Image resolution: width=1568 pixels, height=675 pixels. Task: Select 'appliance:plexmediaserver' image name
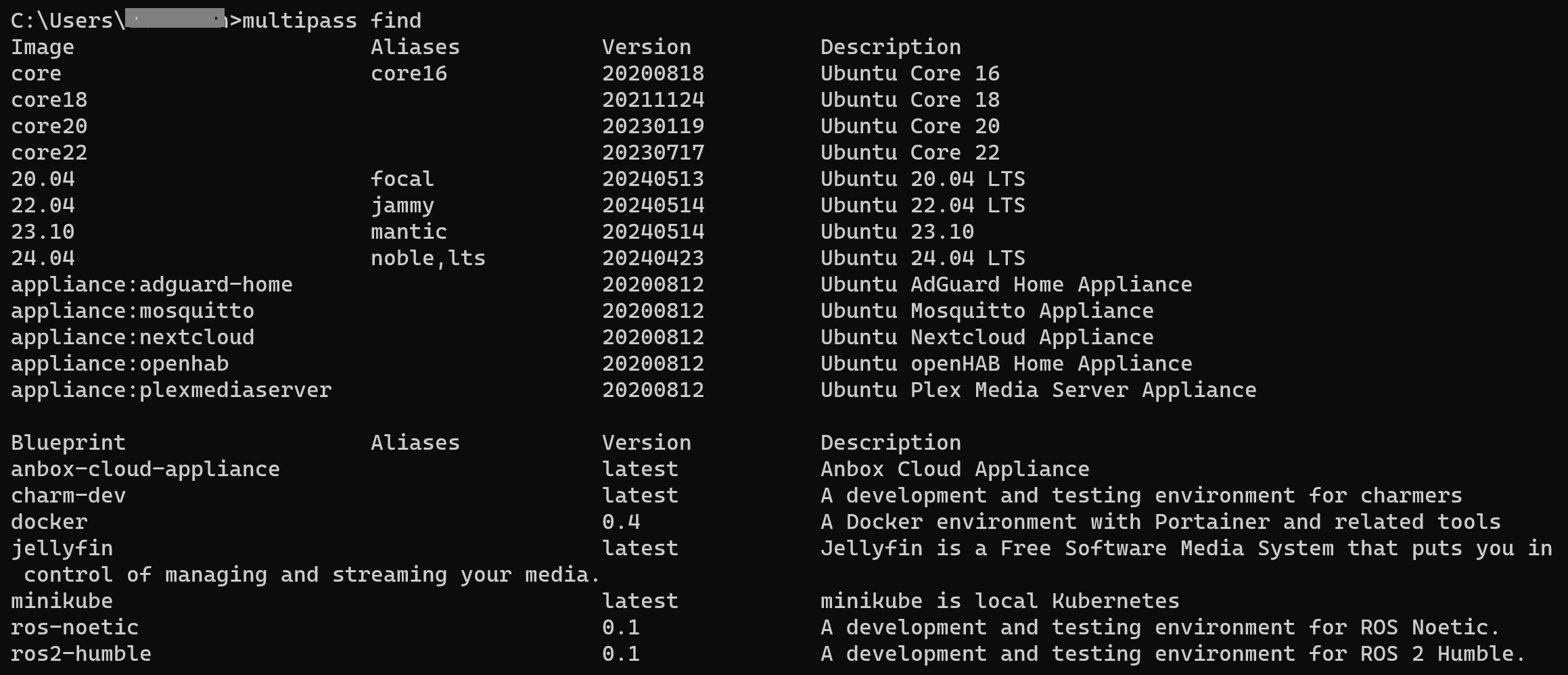(x=171, y=390)
